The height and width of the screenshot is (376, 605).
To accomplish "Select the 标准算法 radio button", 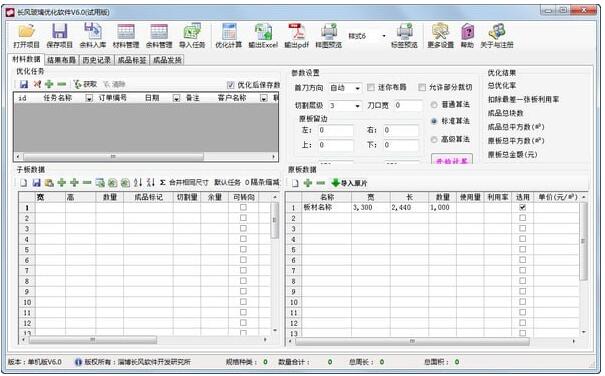I will (434, 121).
